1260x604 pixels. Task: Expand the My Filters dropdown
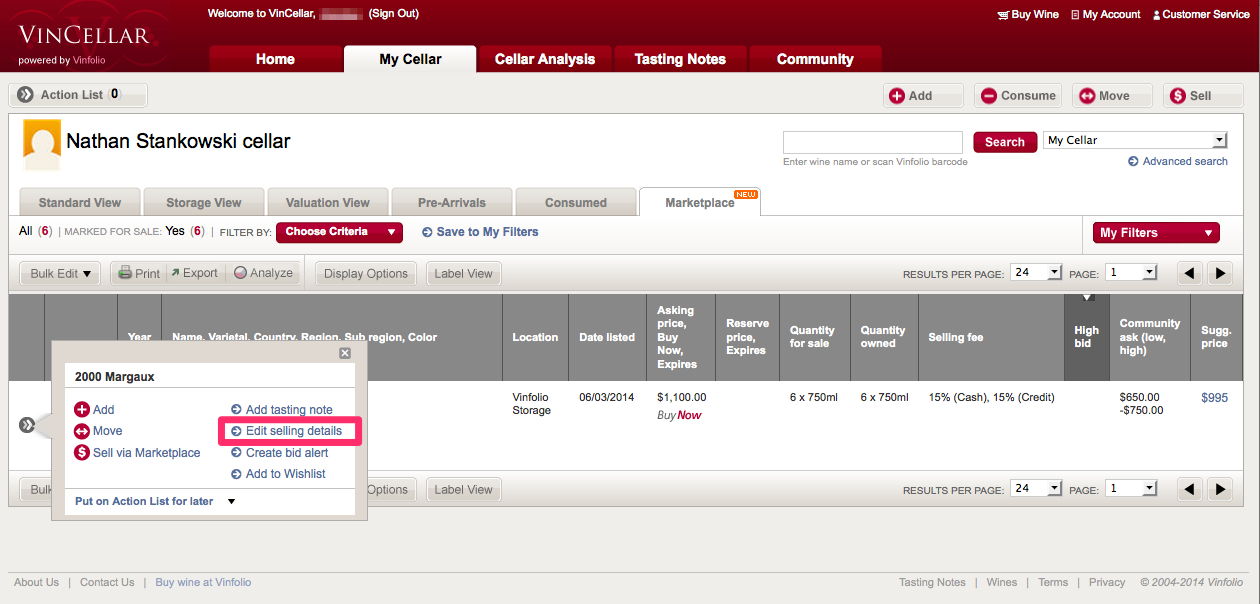(x=1156, y=233)
